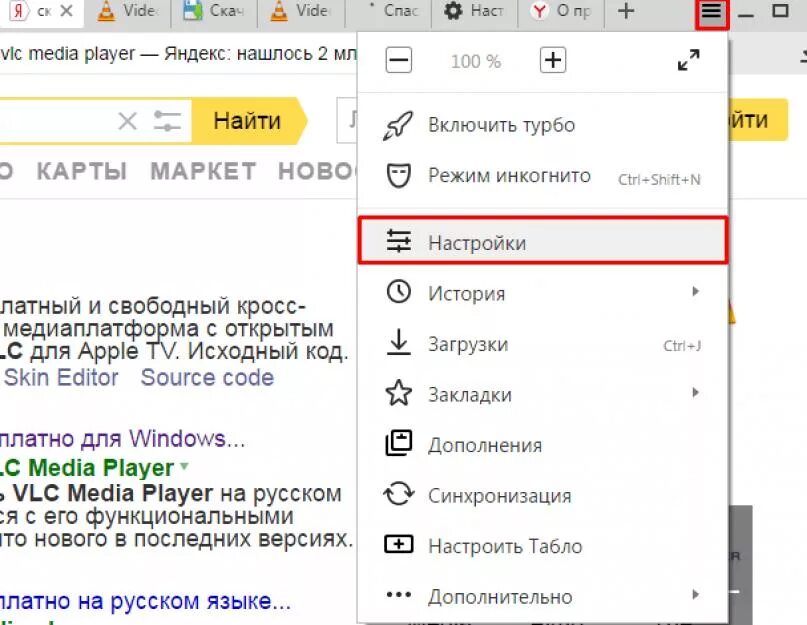Click the rocket icon for turbo mode

398,125
